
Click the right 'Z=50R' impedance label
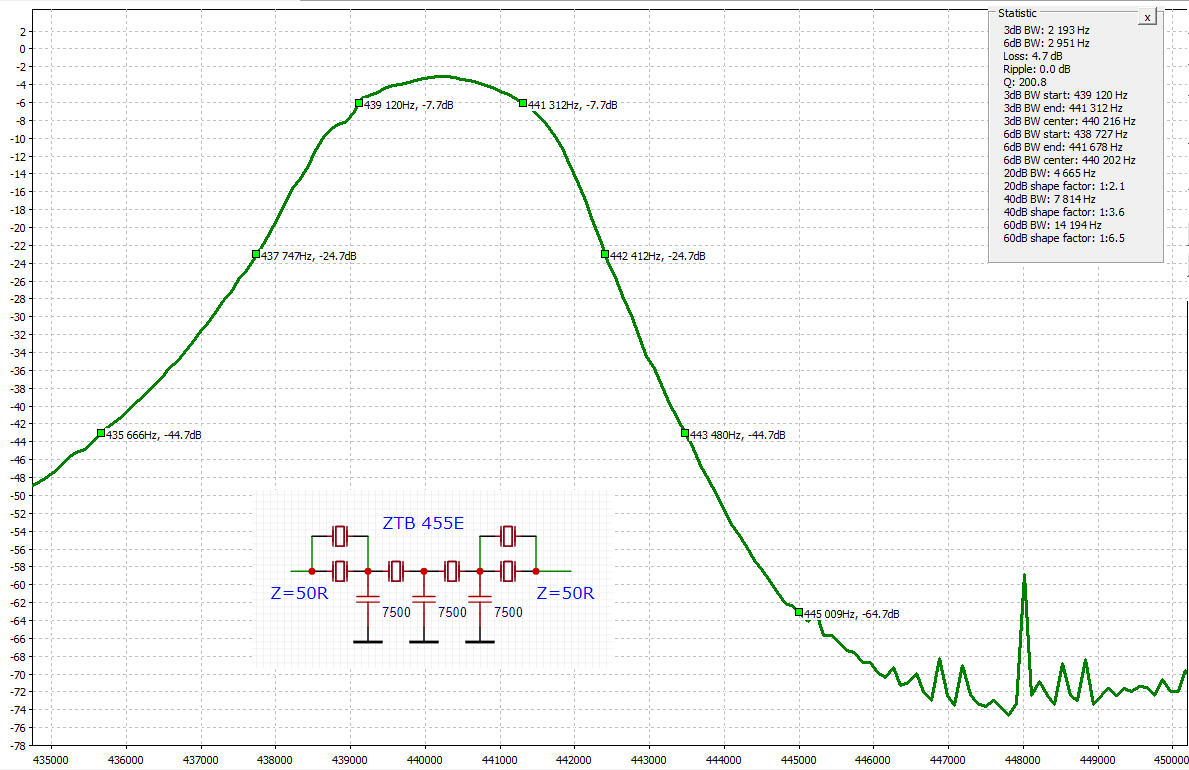pyautogui.click(x=565, y=593)
